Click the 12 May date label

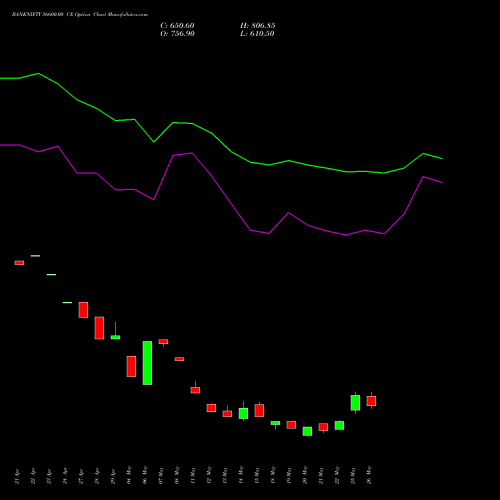209,475
